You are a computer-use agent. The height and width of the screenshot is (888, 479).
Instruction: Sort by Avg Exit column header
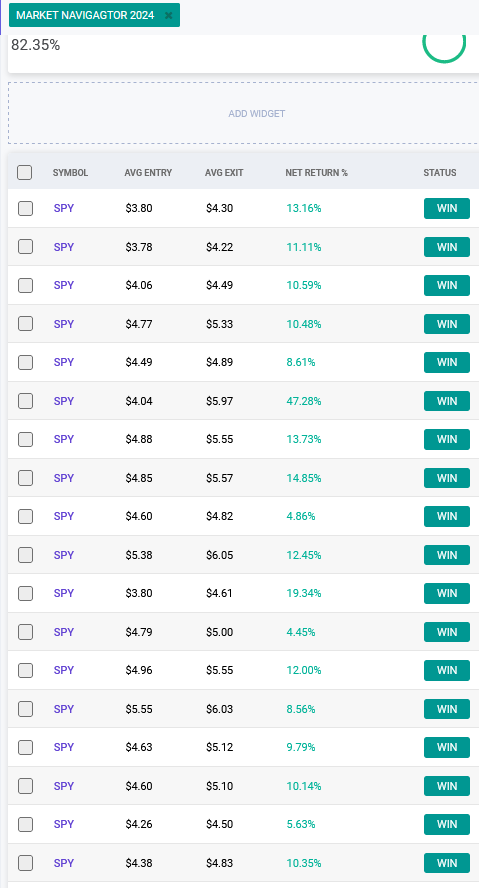pyautogui.click(x=224, y=173)
